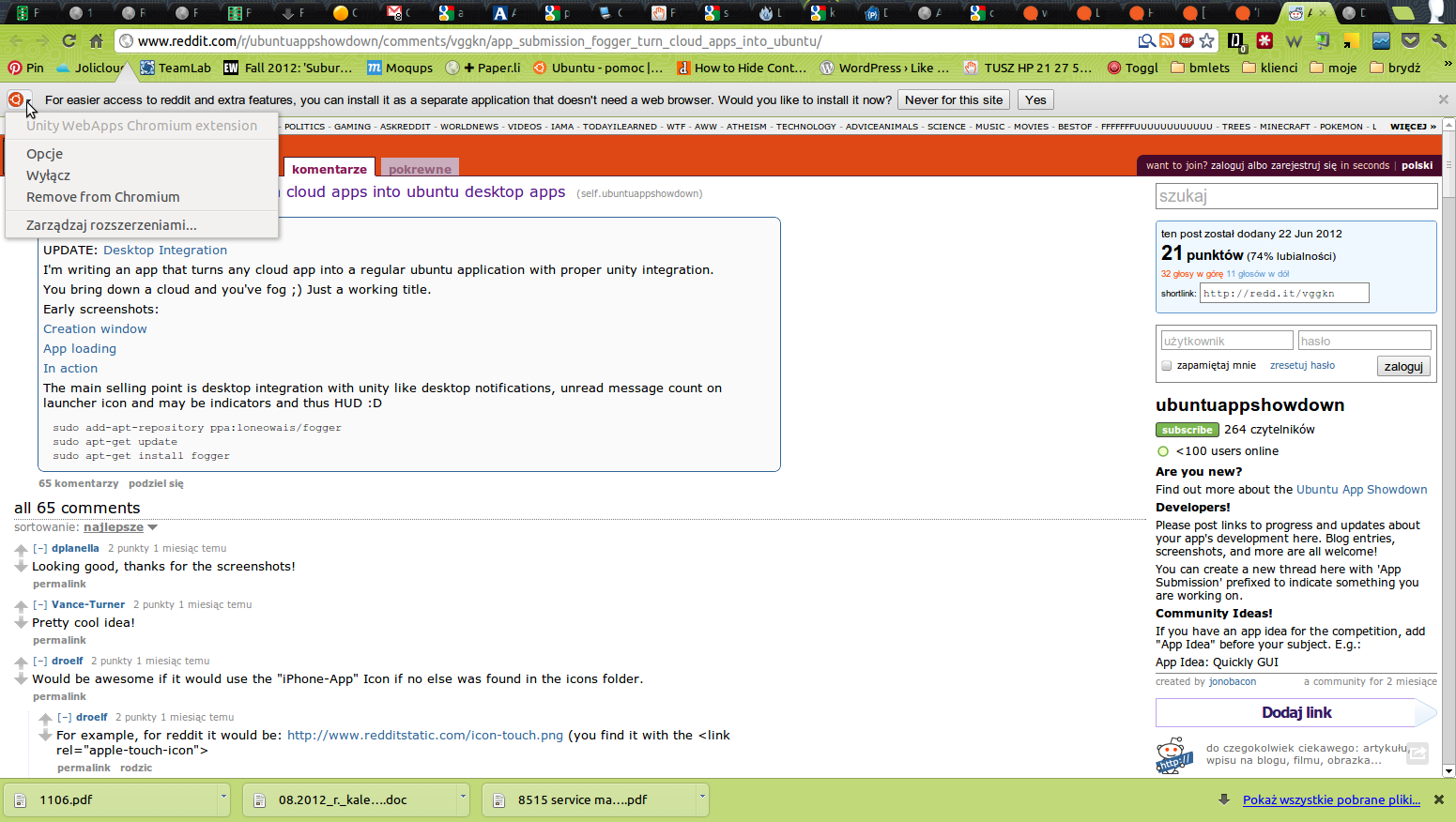The image size is (1456, 822).
Task: Collapse droelf's nested reply with [–]
Action: 65,717
